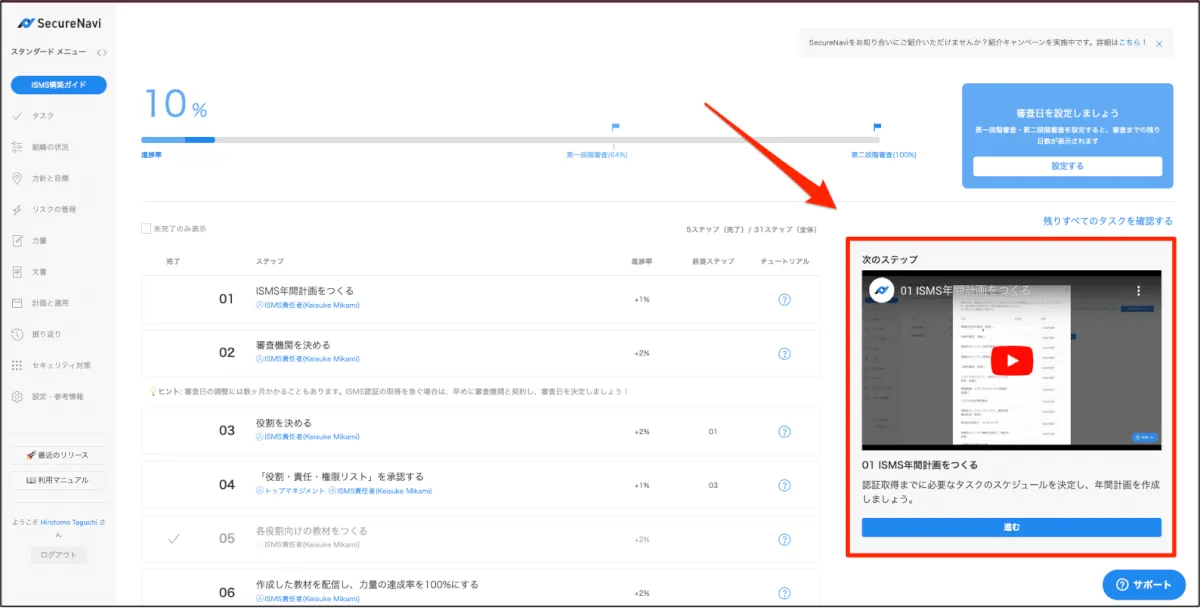The width and height of the screenshot is (1200, 608).
Task: Toggle the スタンダード メニュー switch arrows
Action: click(x=102, y=52)
